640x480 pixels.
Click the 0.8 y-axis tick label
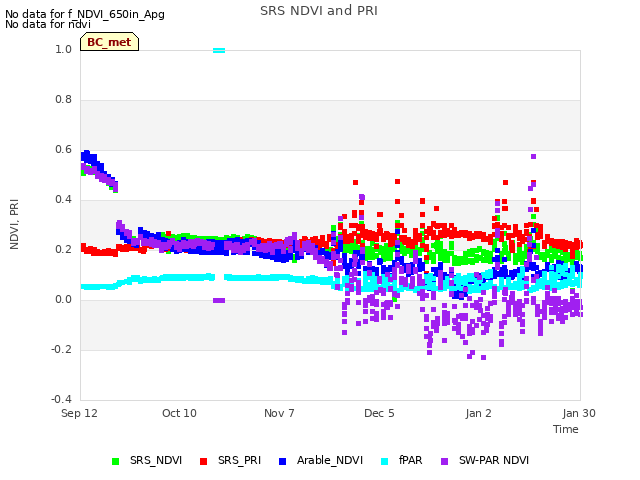tap(64, 100)
